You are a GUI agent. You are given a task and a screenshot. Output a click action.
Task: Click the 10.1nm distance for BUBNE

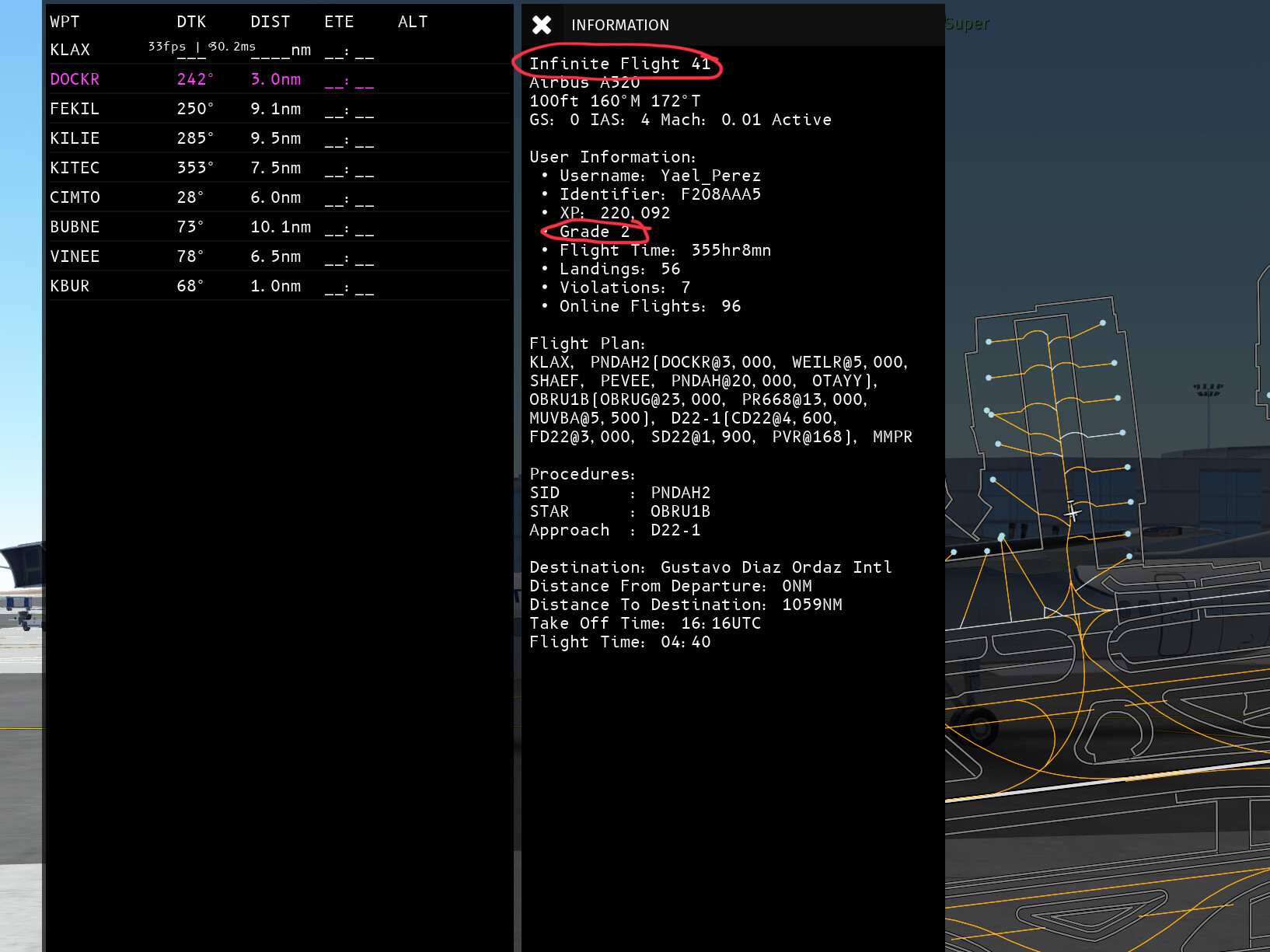coord(281,227)
